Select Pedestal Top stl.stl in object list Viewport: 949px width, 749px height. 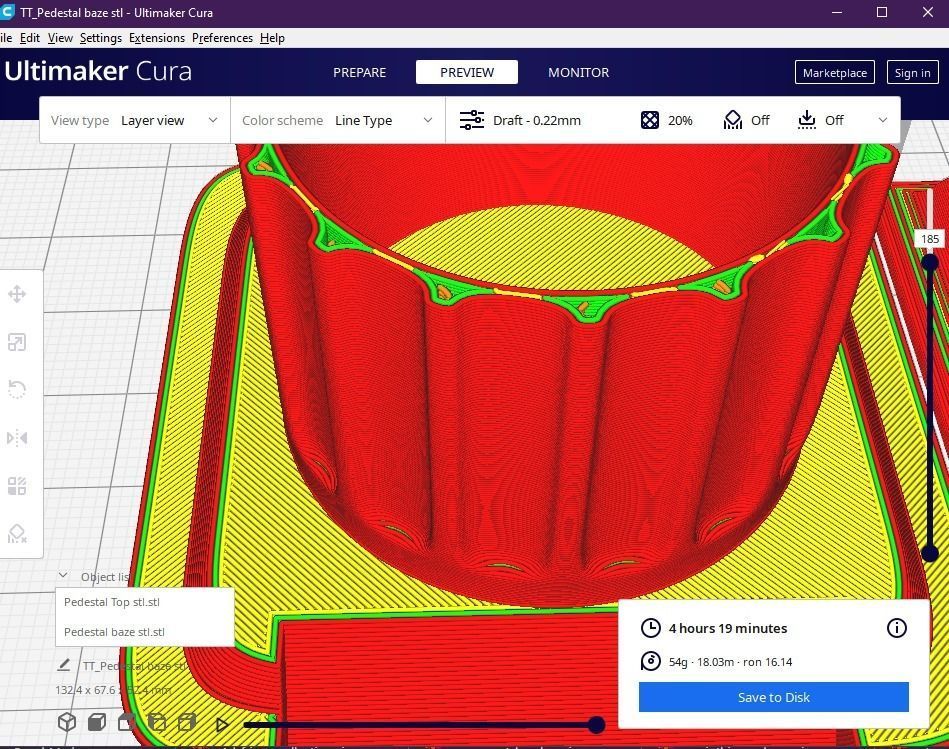coord(145,602)
